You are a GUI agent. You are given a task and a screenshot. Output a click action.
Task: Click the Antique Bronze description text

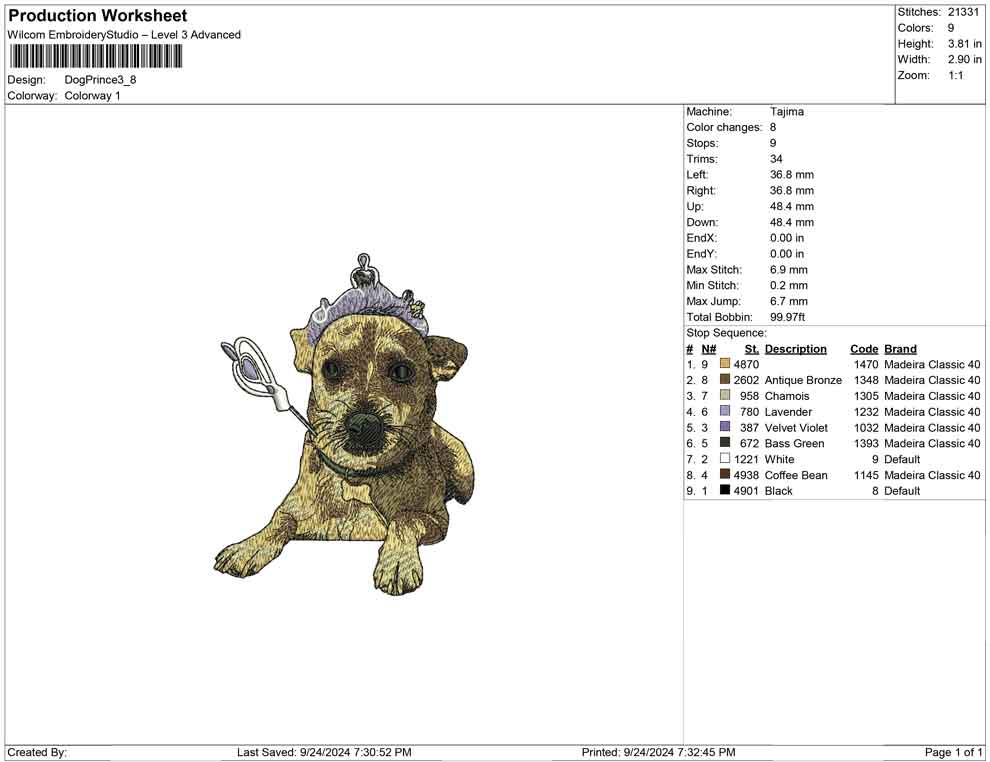point(803,380)
